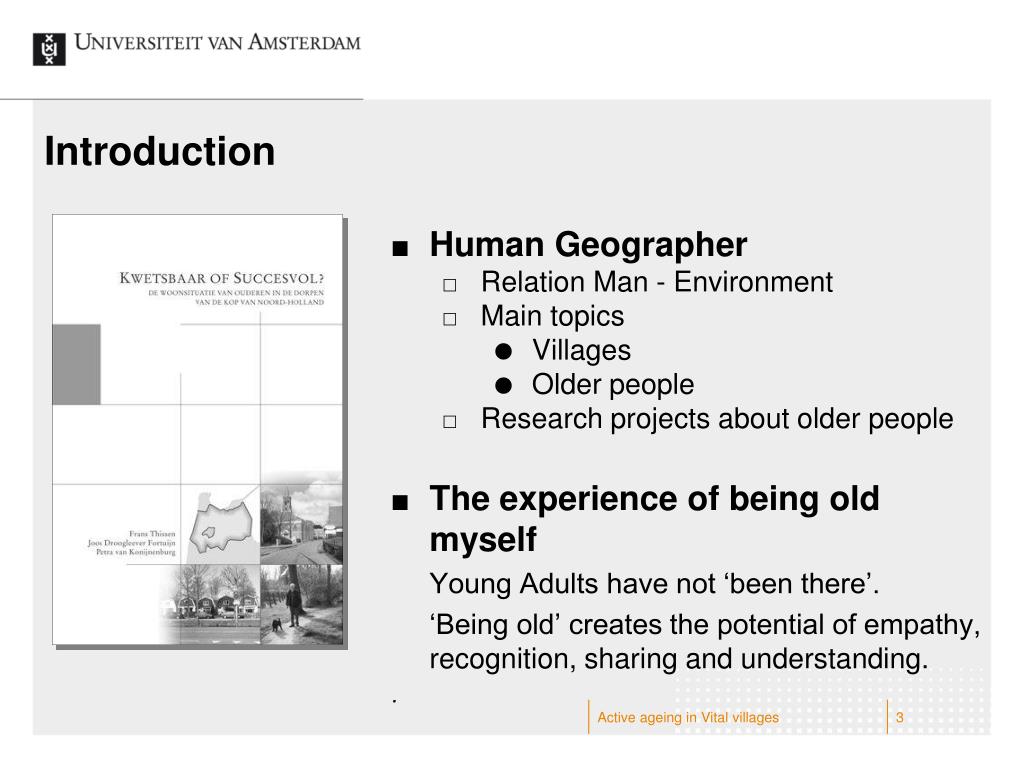Click the hollow box before Main topics
1024x768 pixels.
449,319
